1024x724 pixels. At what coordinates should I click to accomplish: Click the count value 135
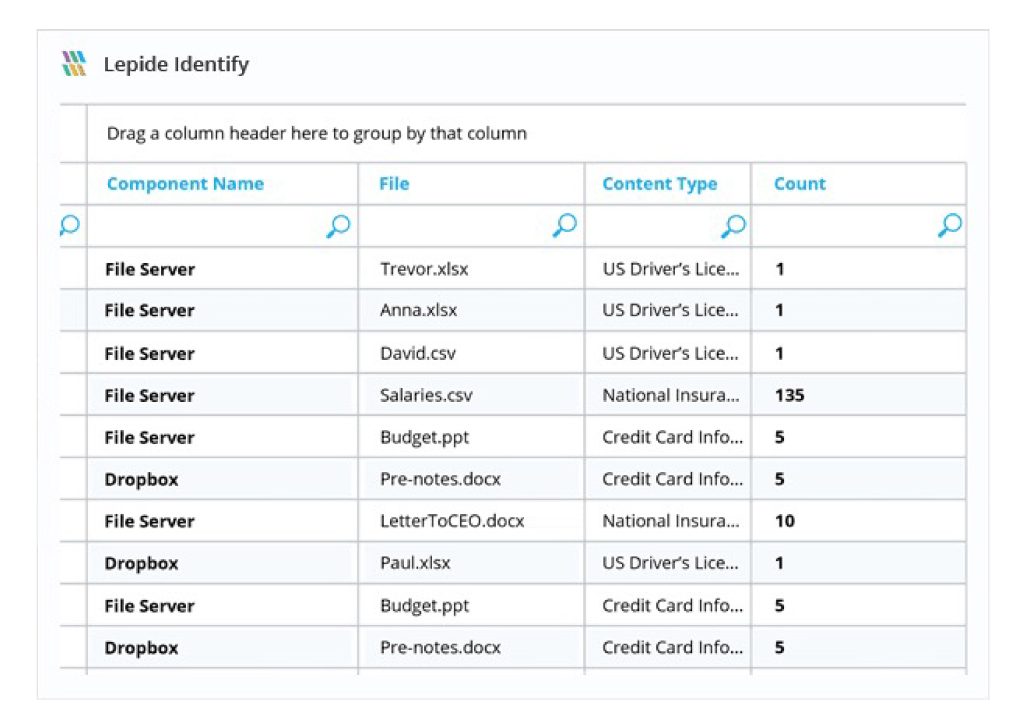[790, 395]
